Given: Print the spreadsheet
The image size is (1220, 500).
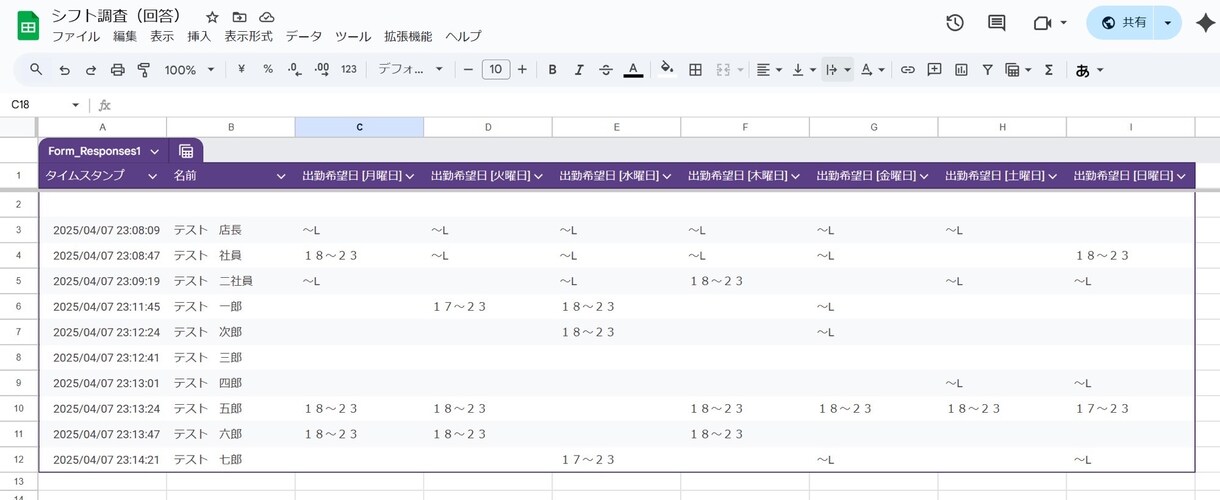Looking at the screenshot, I should coord(117,70).
